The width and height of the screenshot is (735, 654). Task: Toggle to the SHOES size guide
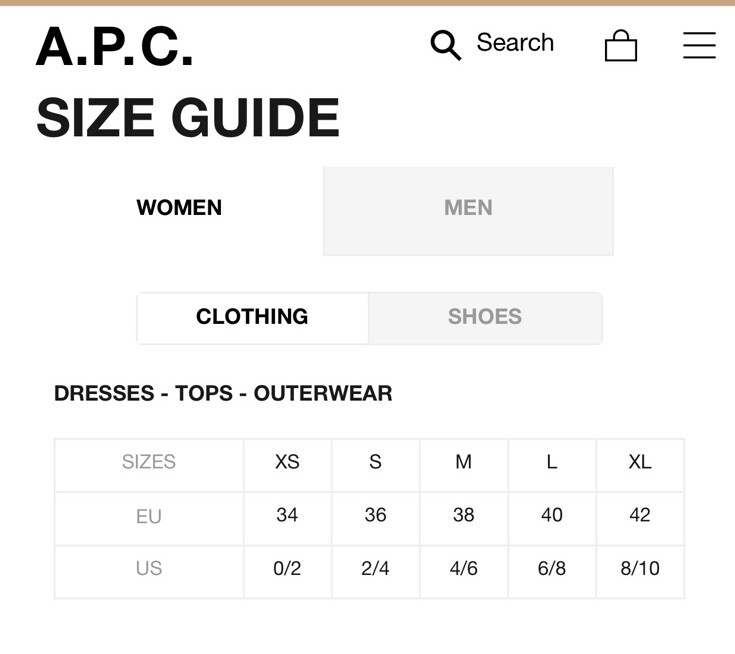coord(485,317)
